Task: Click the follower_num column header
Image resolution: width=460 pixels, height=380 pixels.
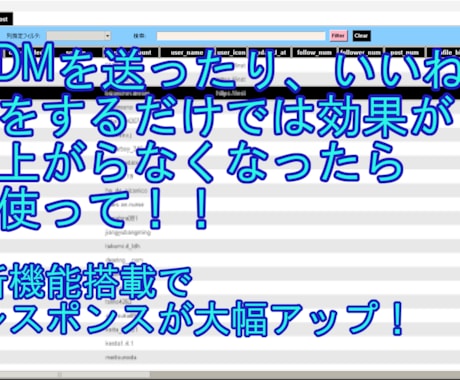Action: [361, 52]
